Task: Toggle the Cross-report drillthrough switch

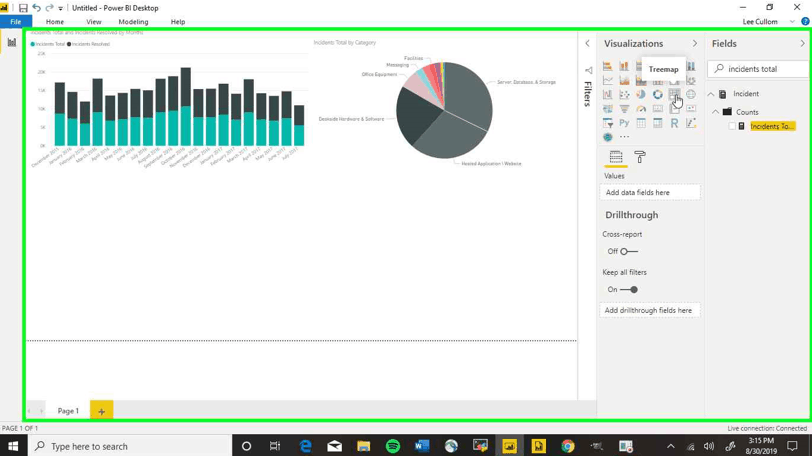Action: tap(629, 251)
